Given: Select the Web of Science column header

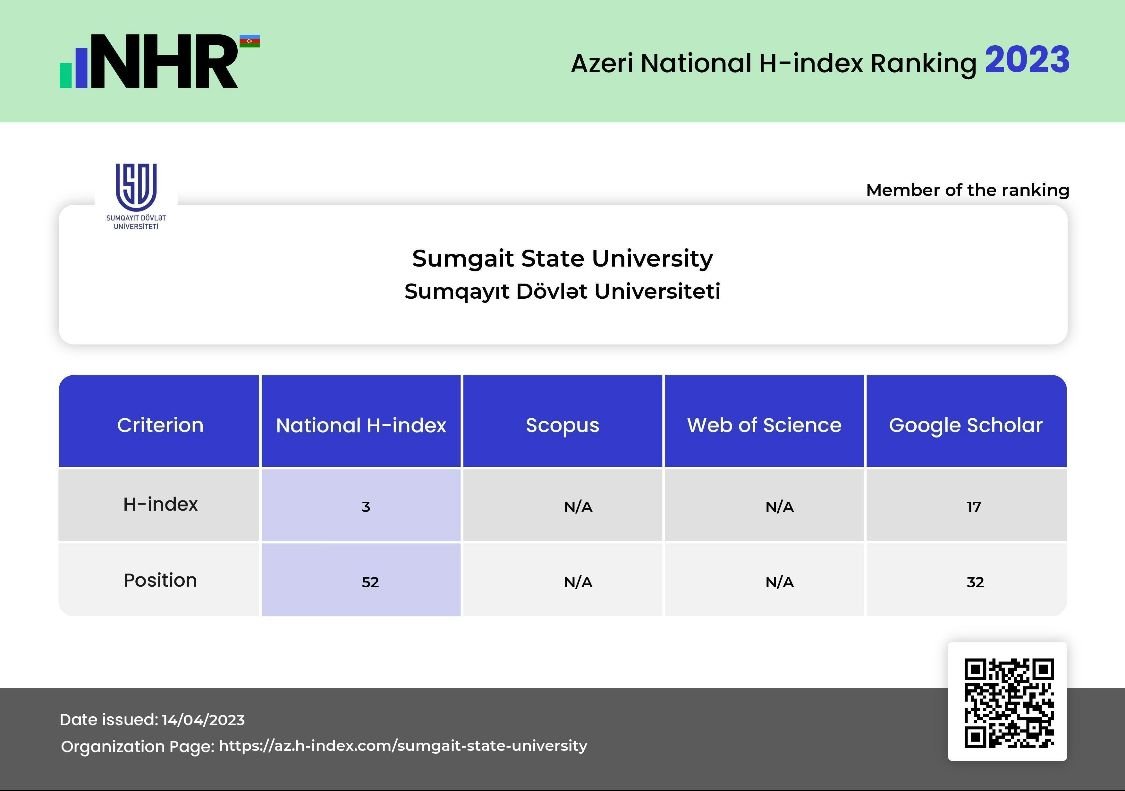Looking at the screenshot, I should click(x=764, y=425).
